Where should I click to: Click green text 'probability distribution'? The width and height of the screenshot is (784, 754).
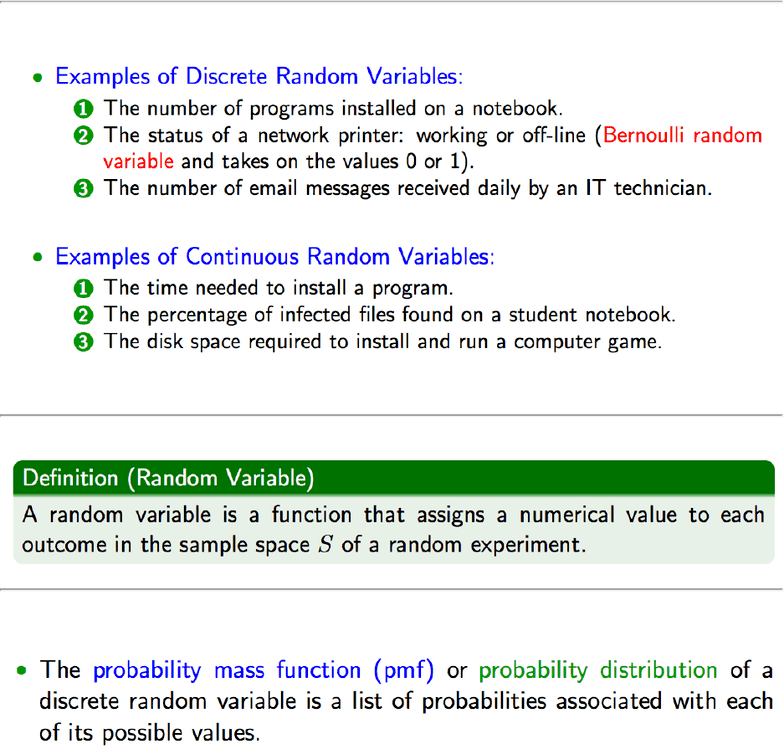click(x=598, y=670)
